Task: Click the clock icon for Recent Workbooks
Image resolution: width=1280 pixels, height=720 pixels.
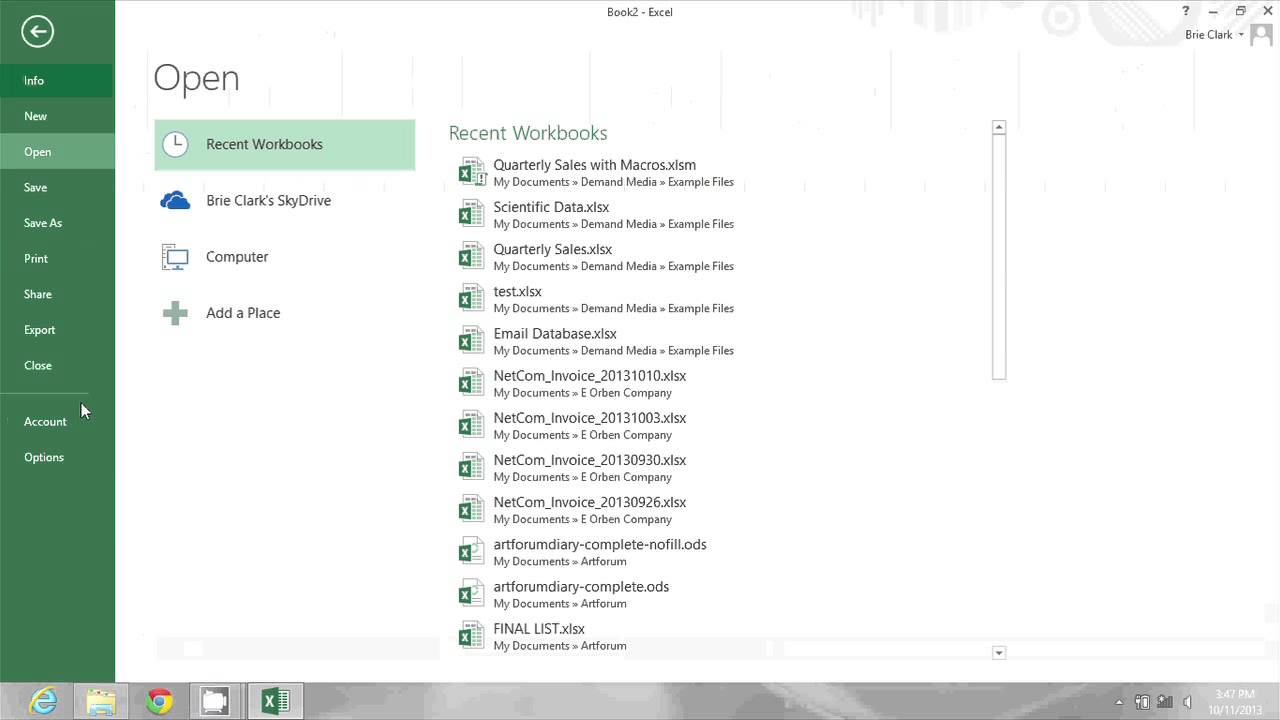Action: (x=175, y=144)
